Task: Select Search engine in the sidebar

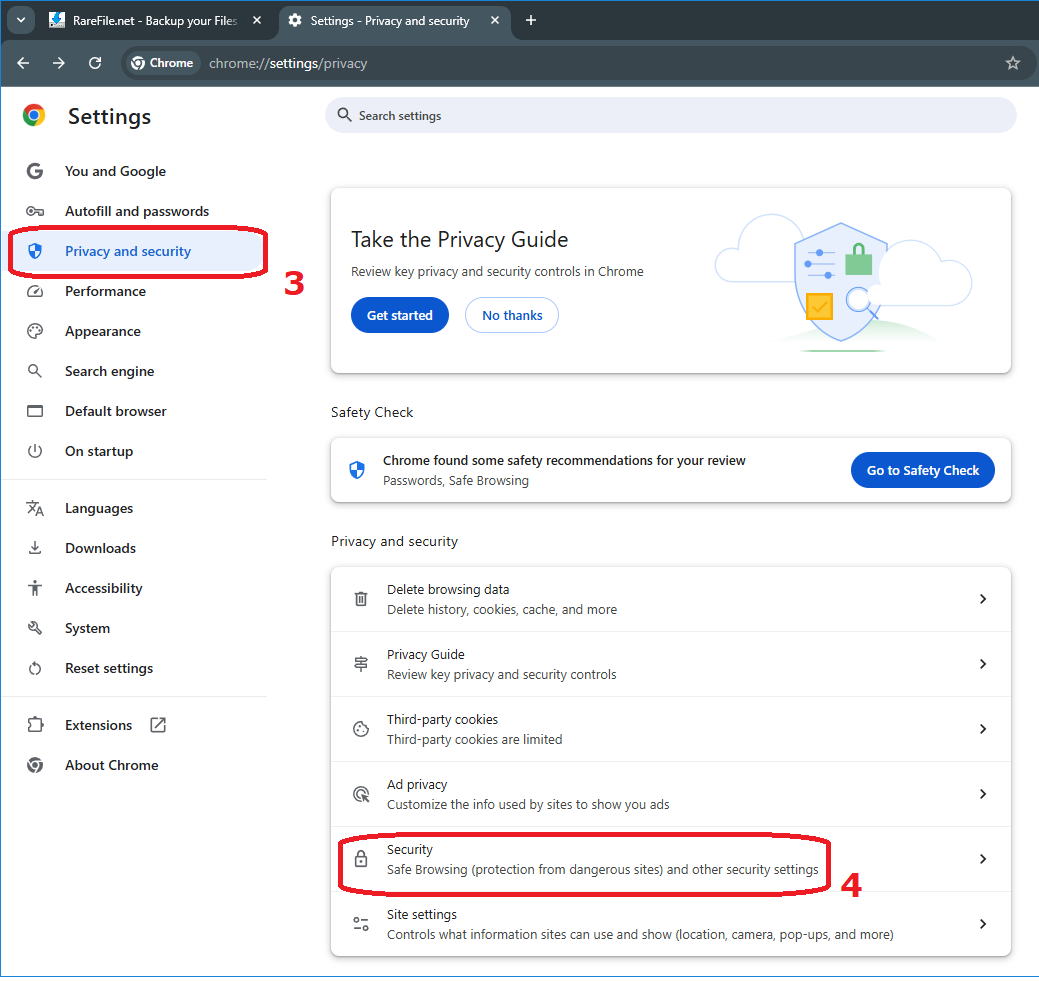Action: [109, 371]
